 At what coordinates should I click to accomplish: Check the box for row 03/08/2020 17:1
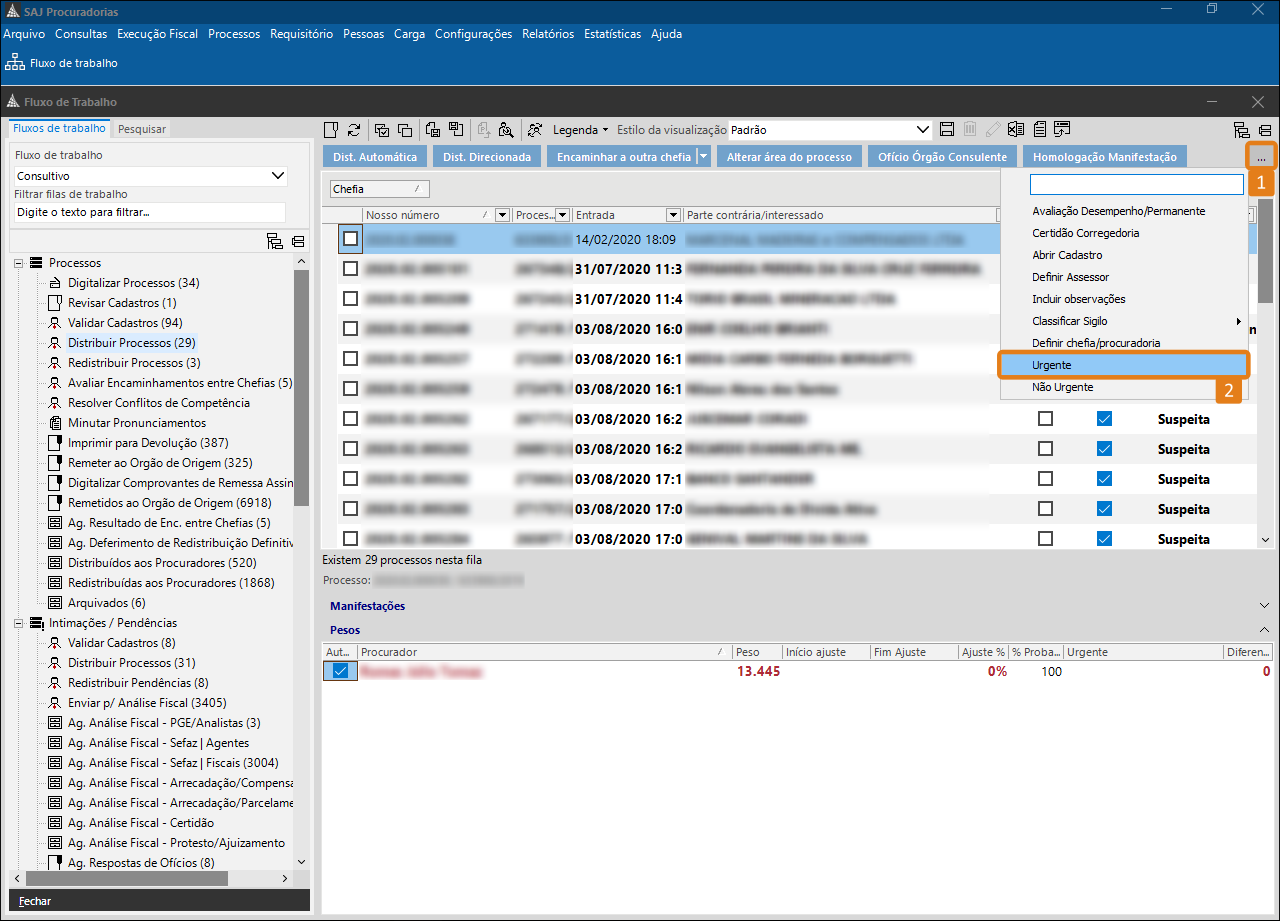coord(350,478)
